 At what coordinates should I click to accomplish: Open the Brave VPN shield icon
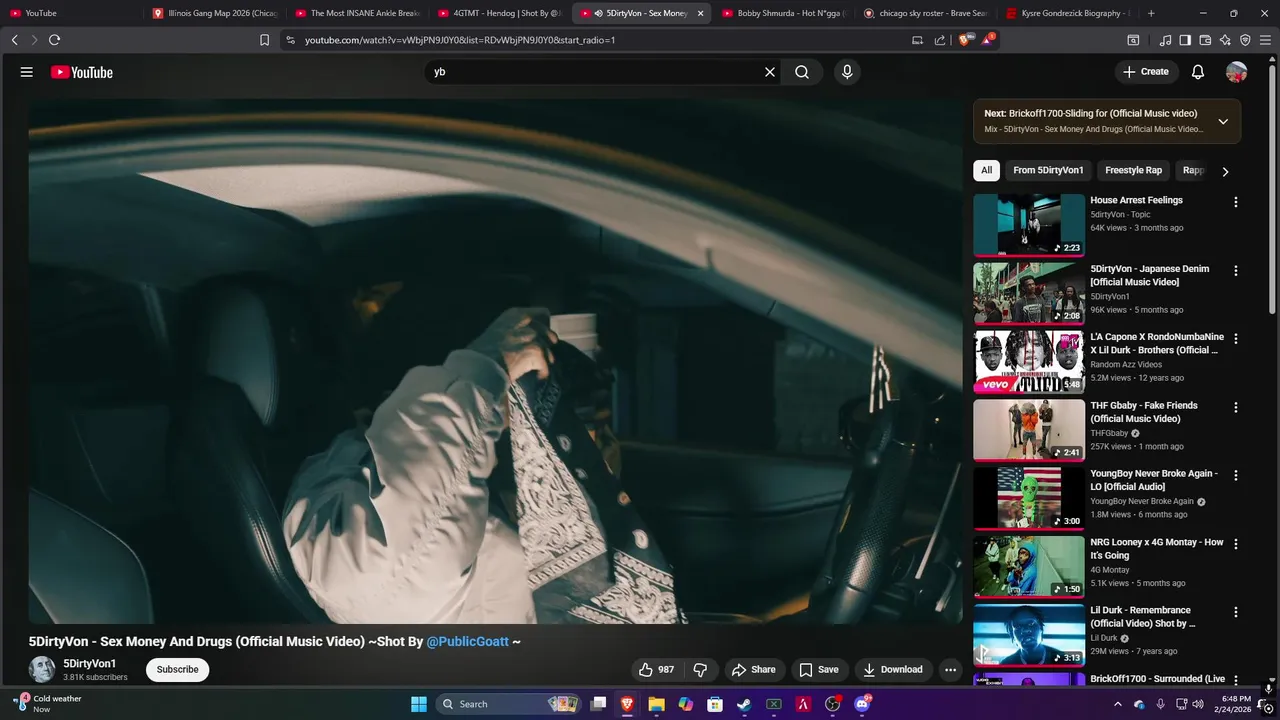tap(1245, 40)
